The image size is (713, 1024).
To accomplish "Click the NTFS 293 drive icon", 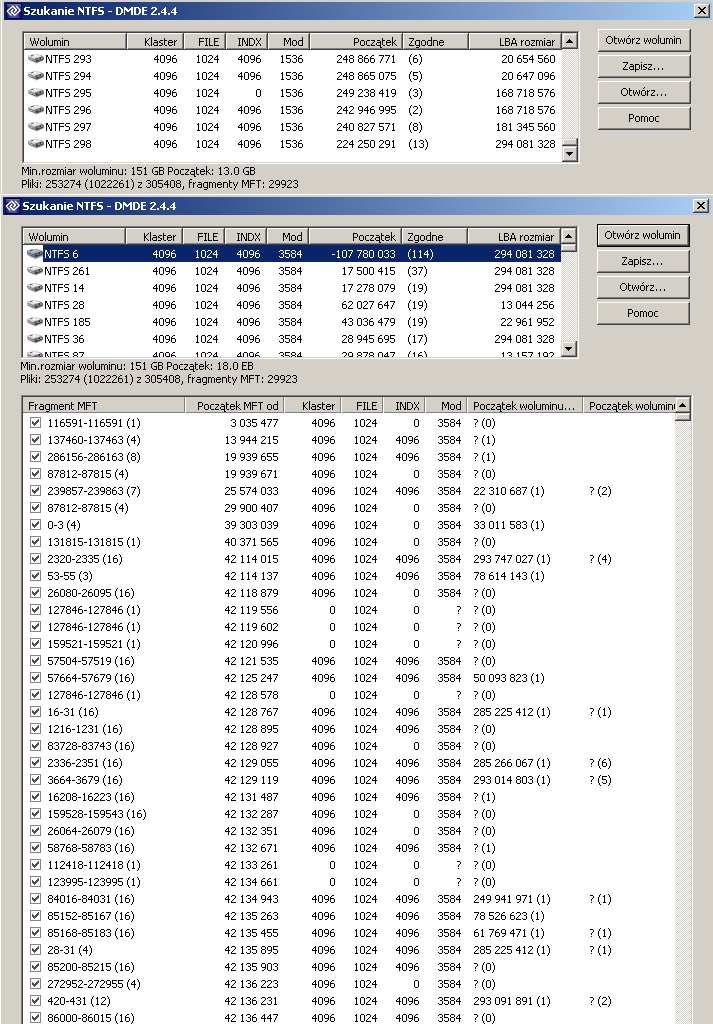I will pyautogui.click(x=36, y=59).
